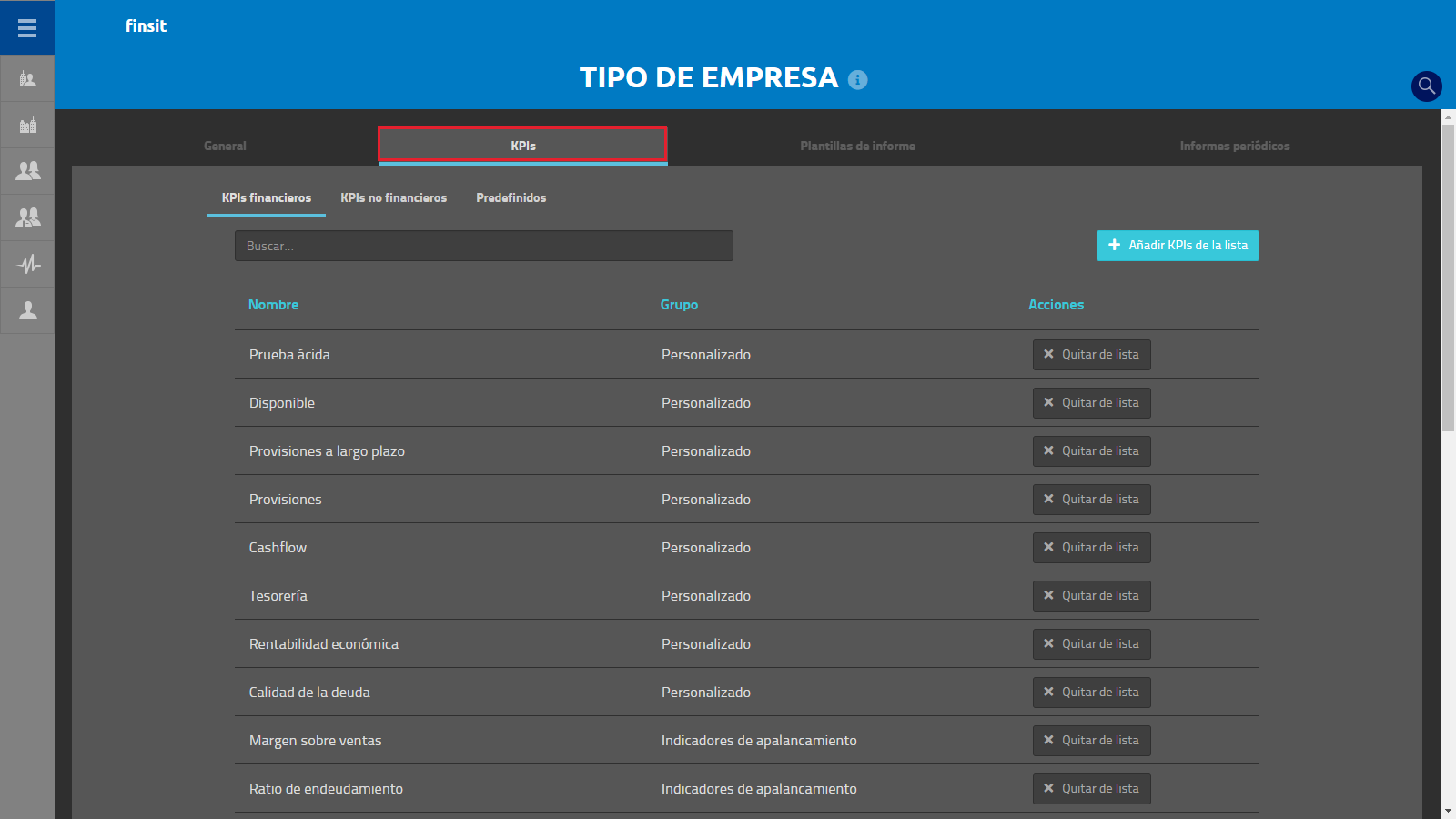
Task: Switch to the General tab
Action: point(225,146)
